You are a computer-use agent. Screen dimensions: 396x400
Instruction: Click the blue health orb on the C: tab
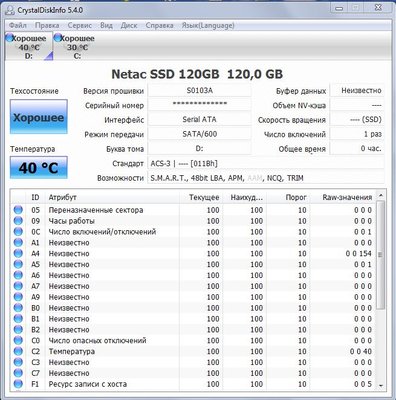pos(58,38)
